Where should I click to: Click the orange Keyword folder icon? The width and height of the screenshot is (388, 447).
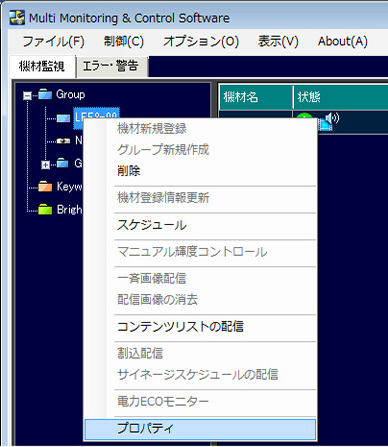[45, 186]
